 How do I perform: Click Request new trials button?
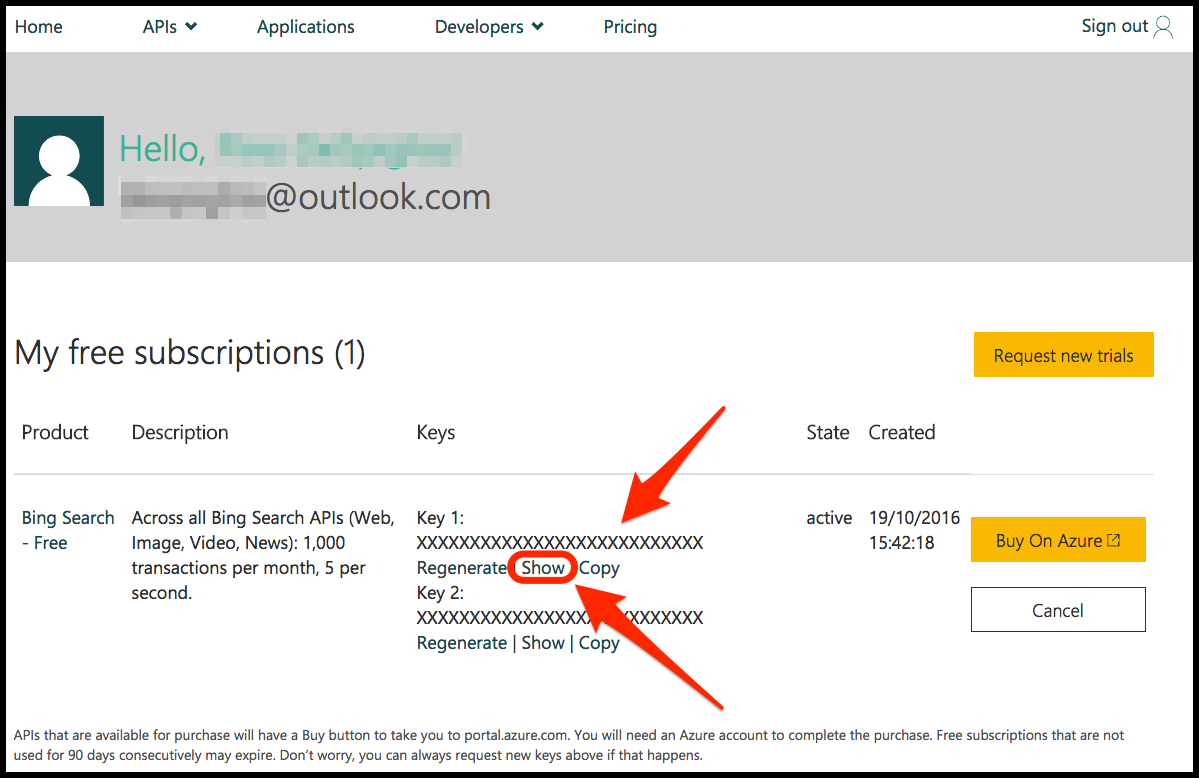pyautogui.click(x=1063, y=355)
